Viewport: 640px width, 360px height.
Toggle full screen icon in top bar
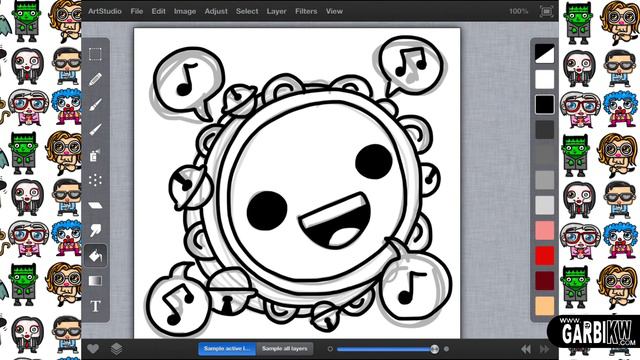pos(546,11)
